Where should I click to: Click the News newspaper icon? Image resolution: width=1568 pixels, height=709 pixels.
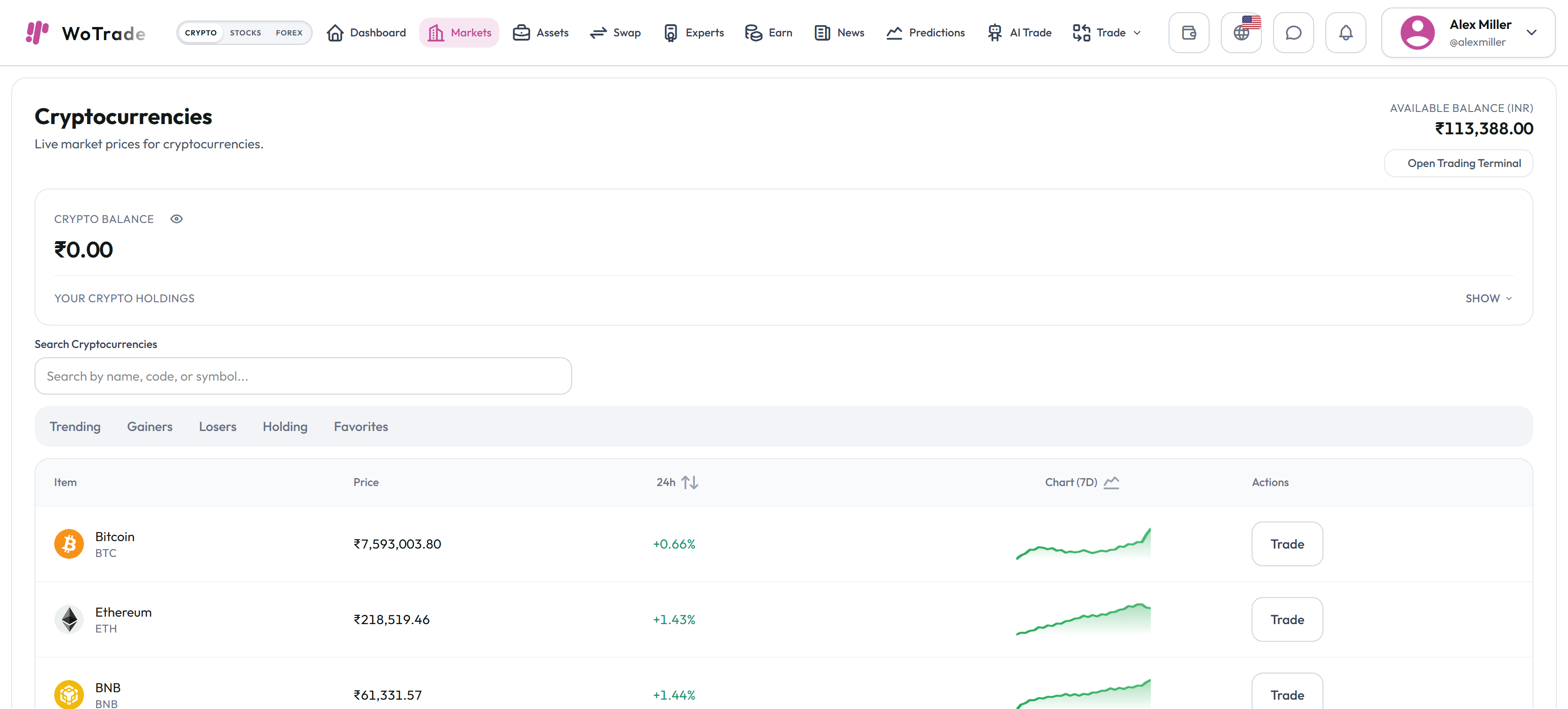click(x=822, y=33)
